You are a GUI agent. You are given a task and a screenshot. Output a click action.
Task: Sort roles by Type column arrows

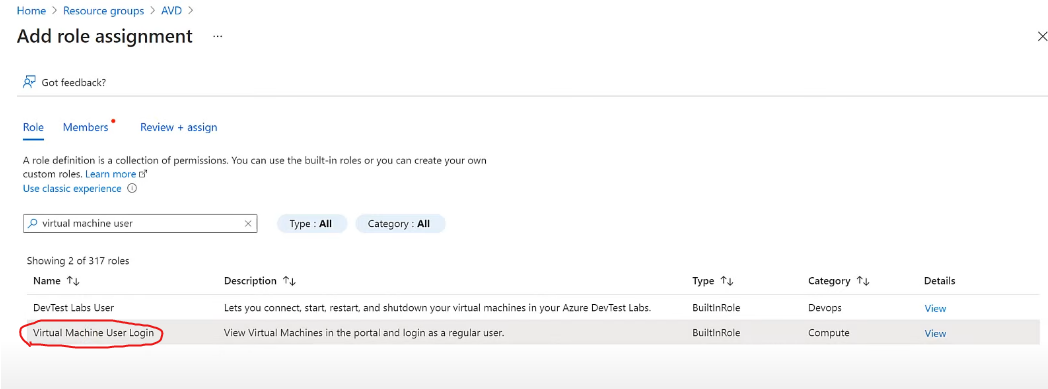pos(727,281)
